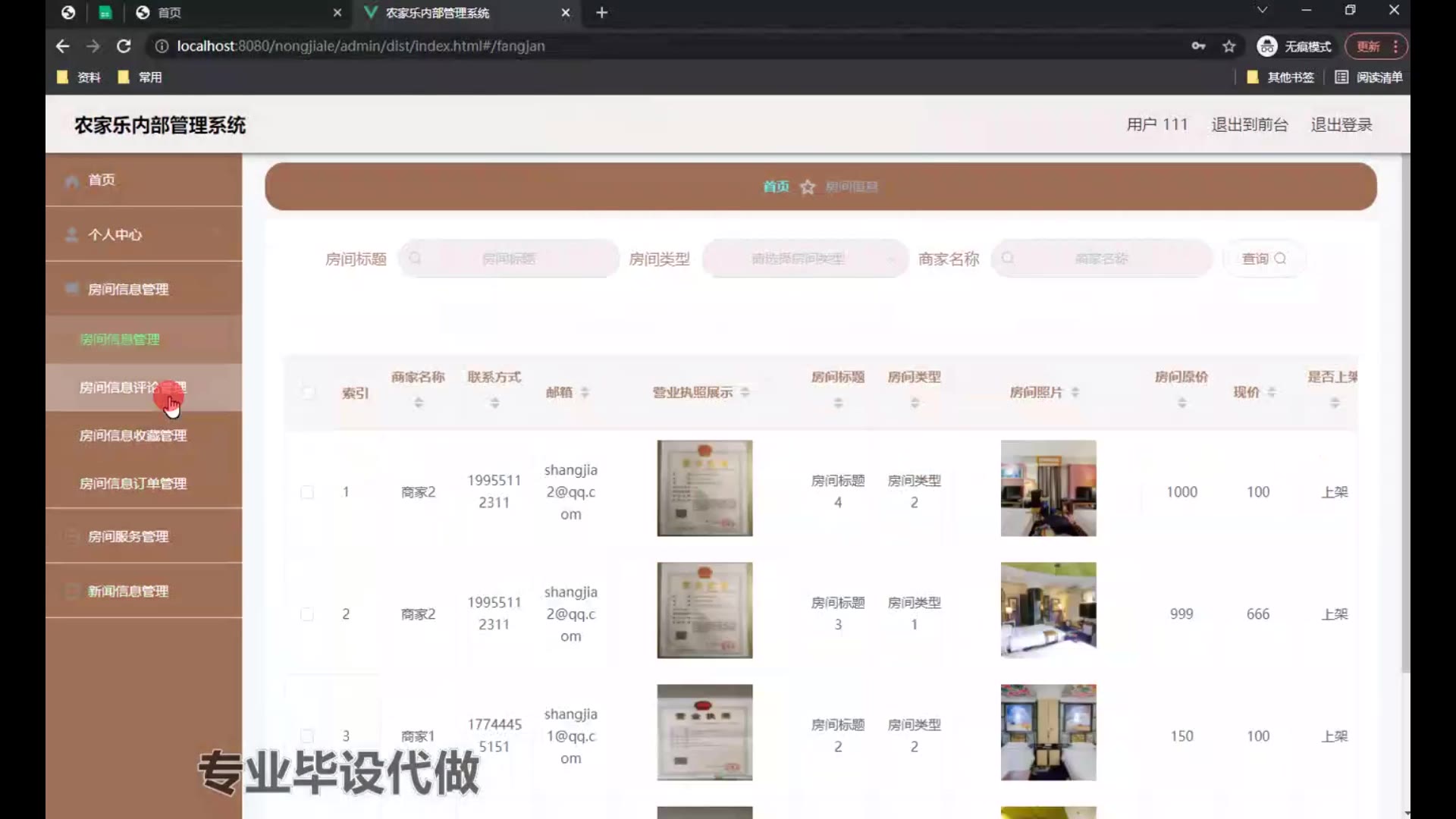Bookmark this page with the star icon
Screen dimensions: 1456x819
click(x=1229, y=46)
